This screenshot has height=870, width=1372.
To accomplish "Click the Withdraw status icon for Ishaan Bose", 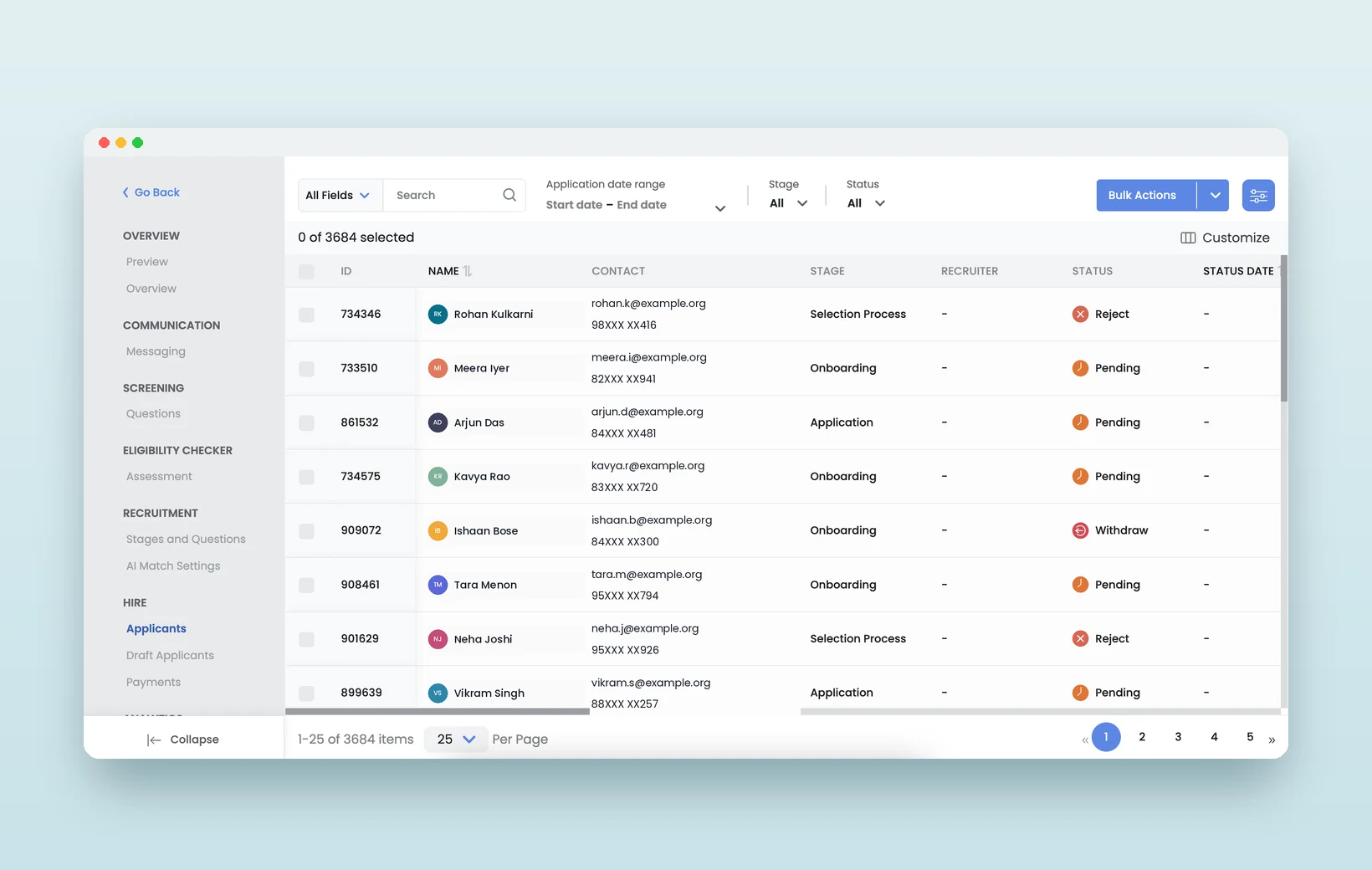I will click(x=1080, y=530).
